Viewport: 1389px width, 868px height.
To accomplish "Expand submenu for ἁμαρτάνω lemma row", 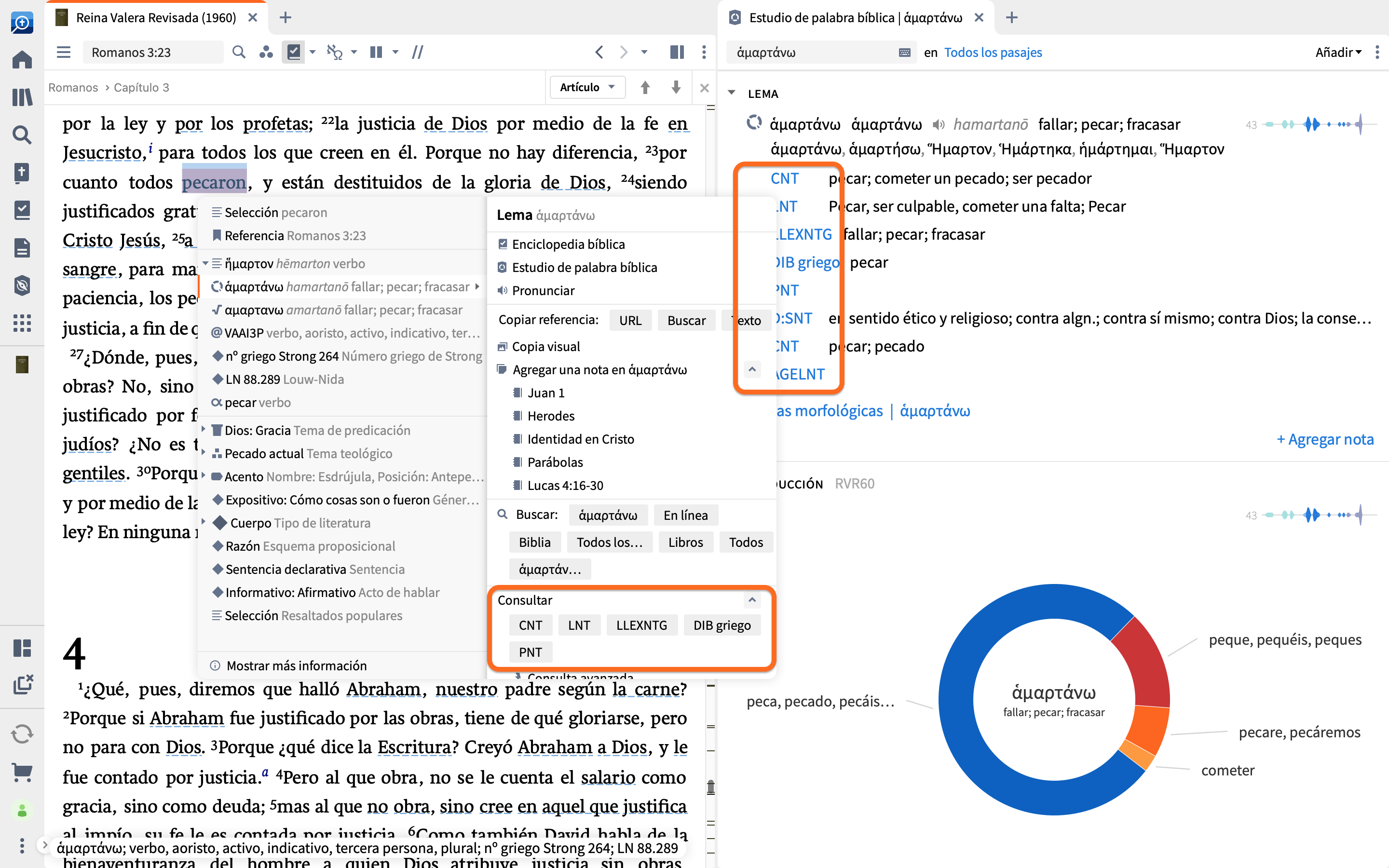I will point(477,286).
